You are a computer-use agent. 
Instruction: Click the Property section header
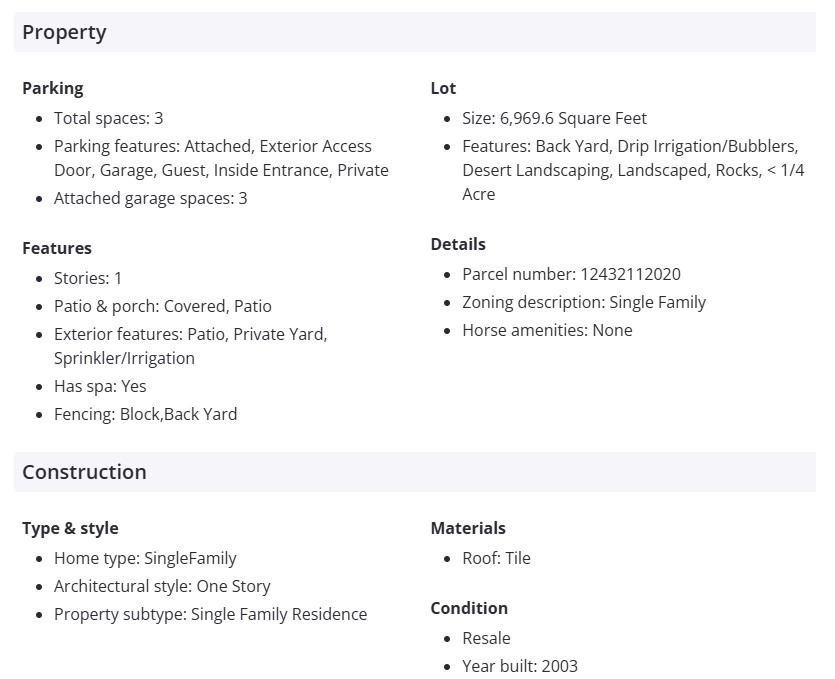(x=64, y=32)
